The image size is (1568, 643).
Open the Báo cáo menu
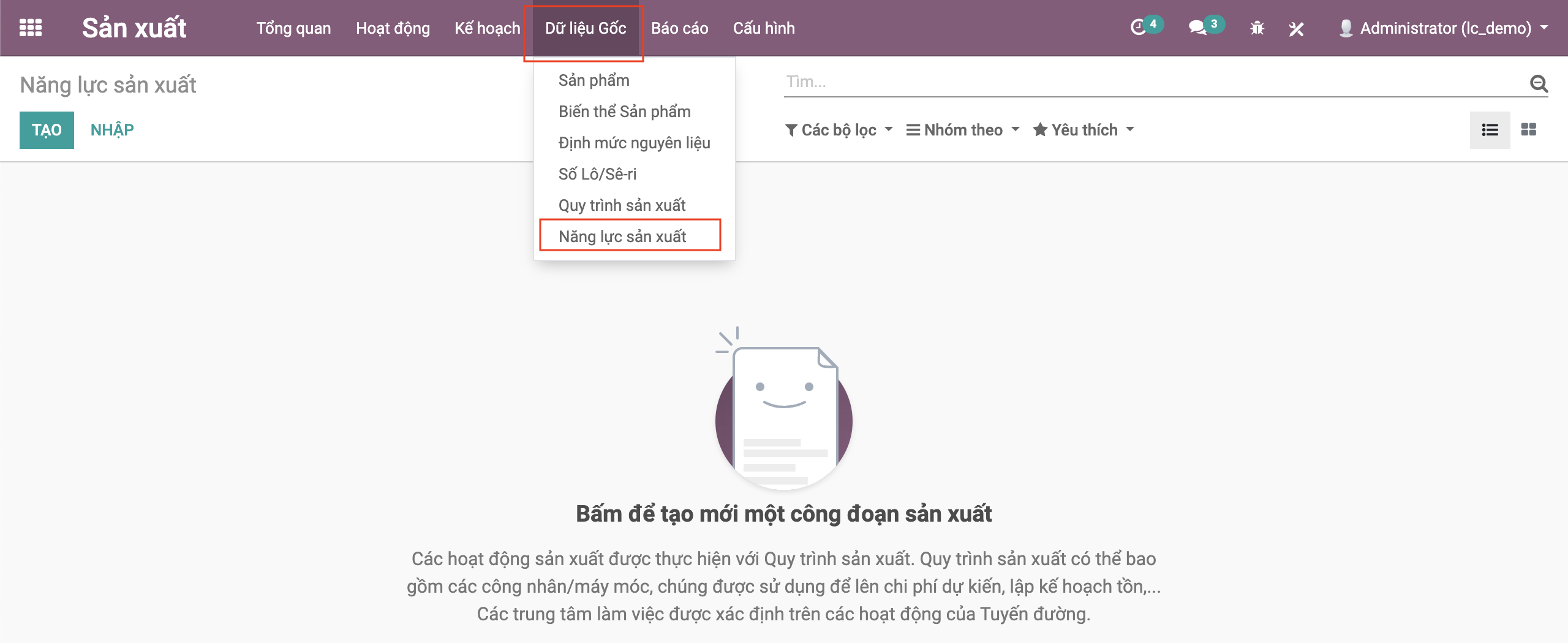point(679,28)
